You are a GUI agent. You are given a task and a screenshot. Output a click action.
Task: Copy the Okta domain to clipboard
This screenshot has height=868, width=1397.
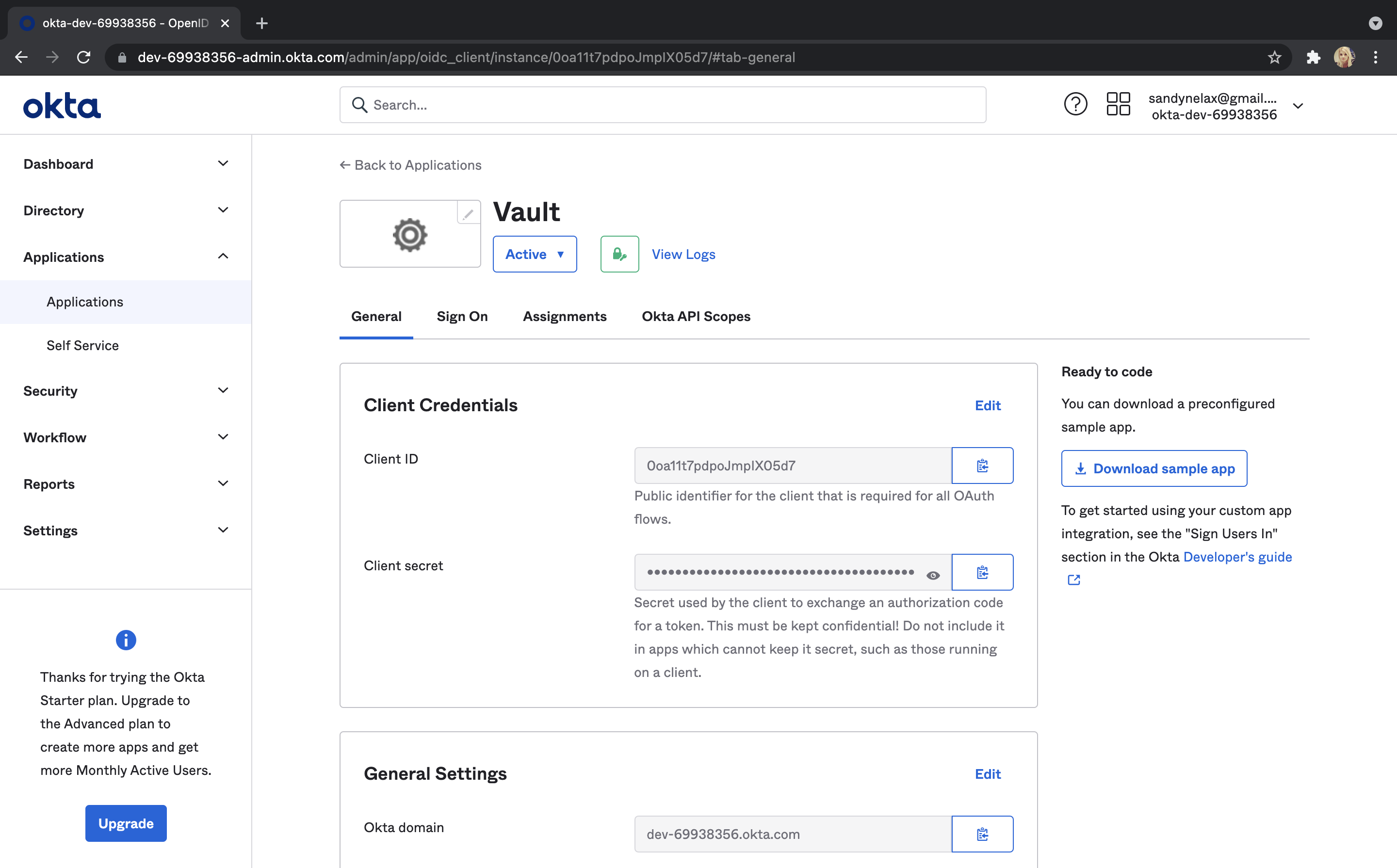point(982,834)
